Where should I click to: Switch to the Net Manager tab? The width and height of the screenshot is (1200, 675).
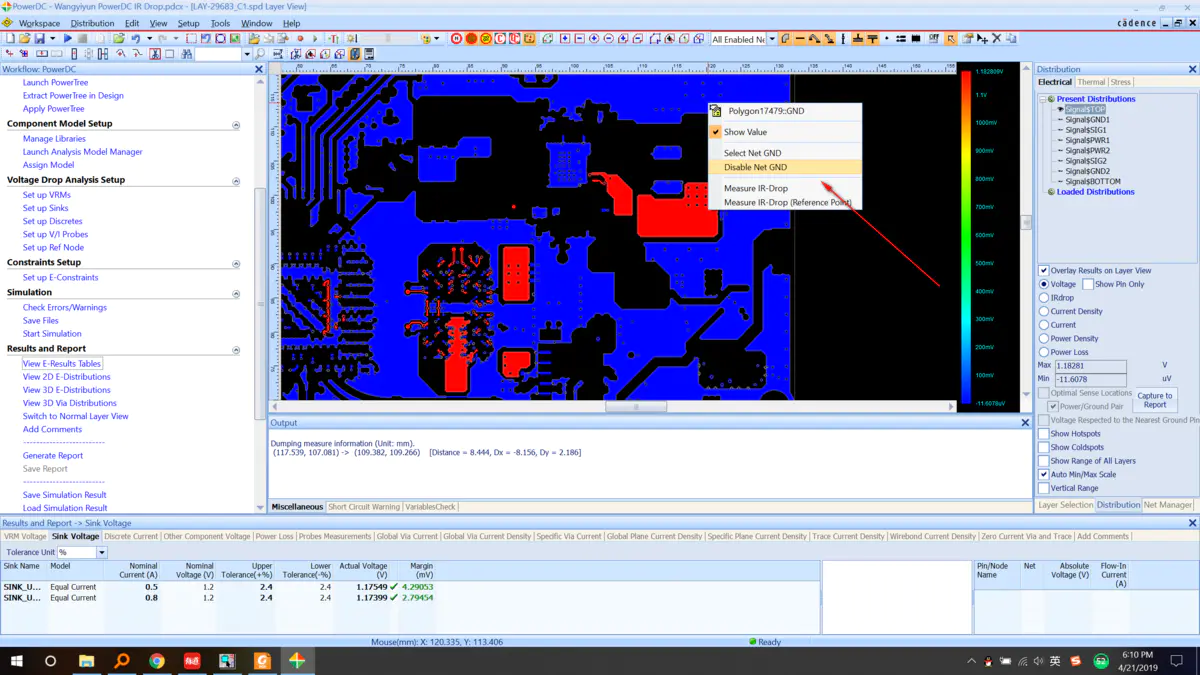(x=1168, y=505)
